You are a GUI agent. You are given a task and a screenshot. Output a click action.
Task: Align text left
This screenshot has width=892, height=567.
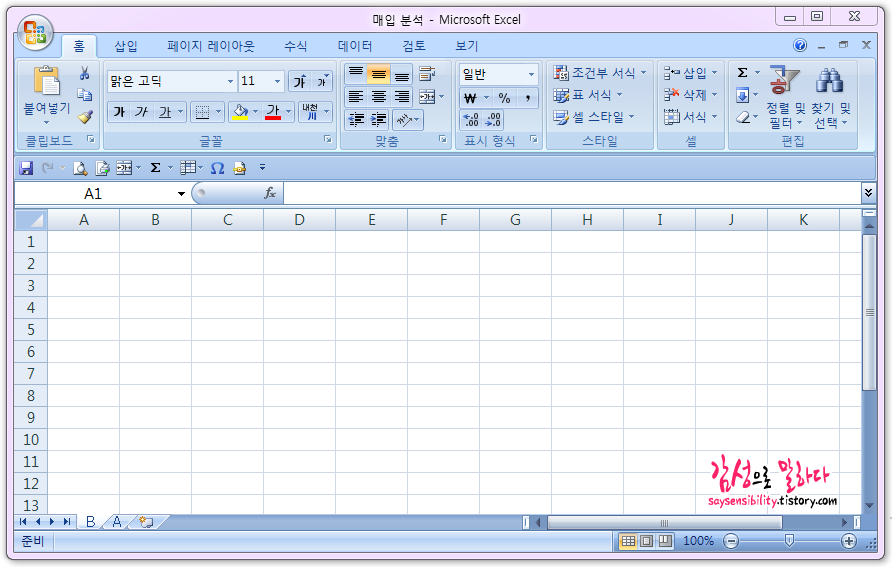[356, 97]
